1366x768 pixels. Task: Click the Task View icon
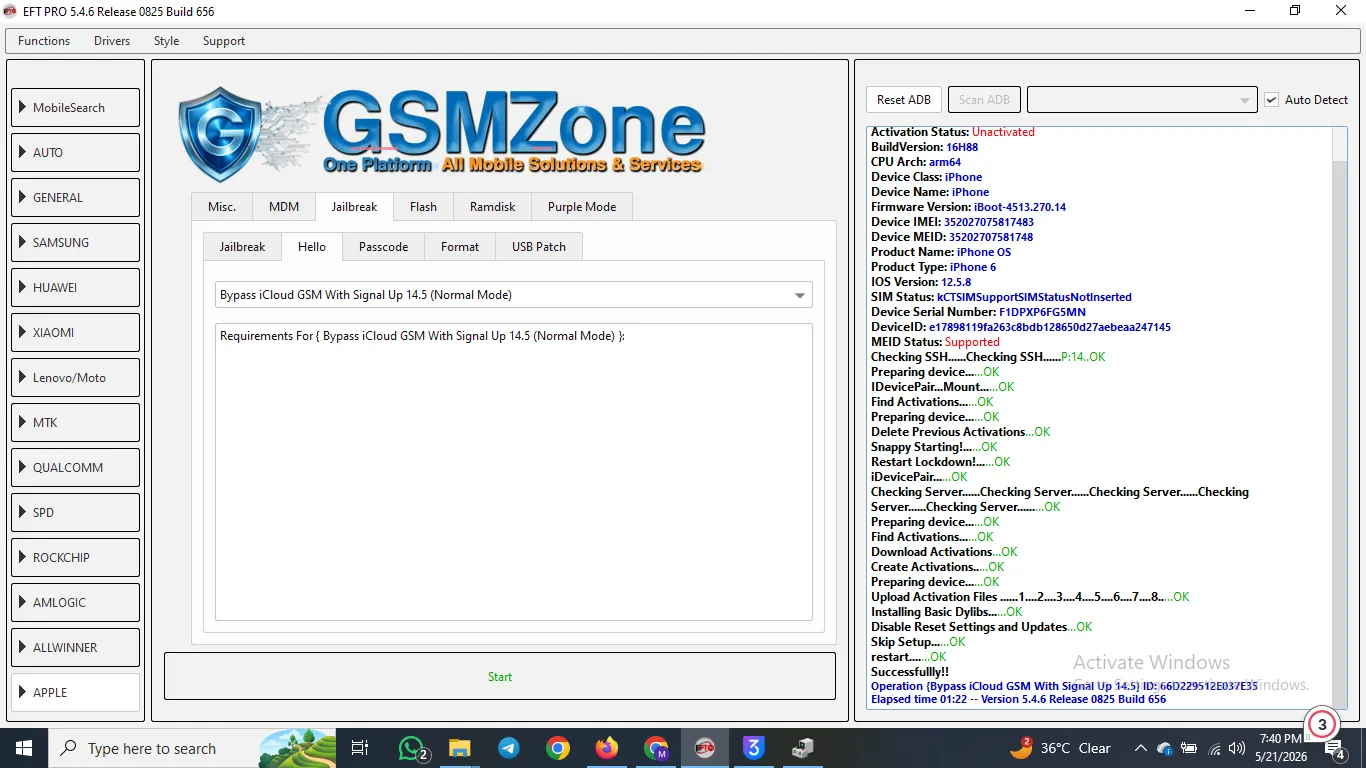[x=361, y=748]
